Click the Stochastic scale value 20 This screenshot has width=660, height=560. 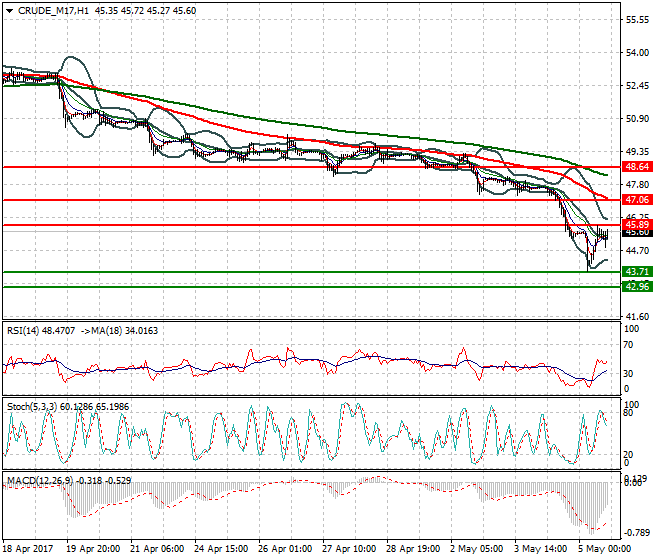point(628,455)
